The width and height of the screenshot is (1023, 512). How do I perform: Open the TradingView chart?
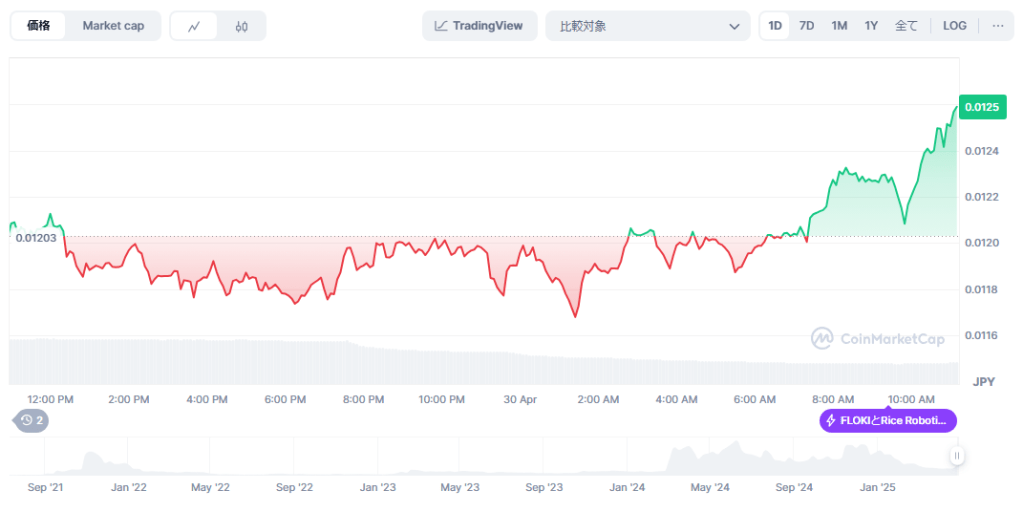[479, 26]
